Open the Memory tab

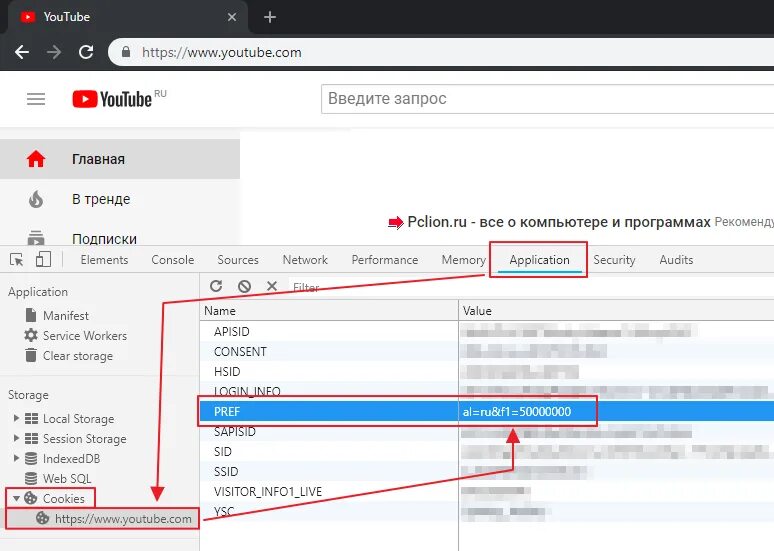click(x=464, y=260)
